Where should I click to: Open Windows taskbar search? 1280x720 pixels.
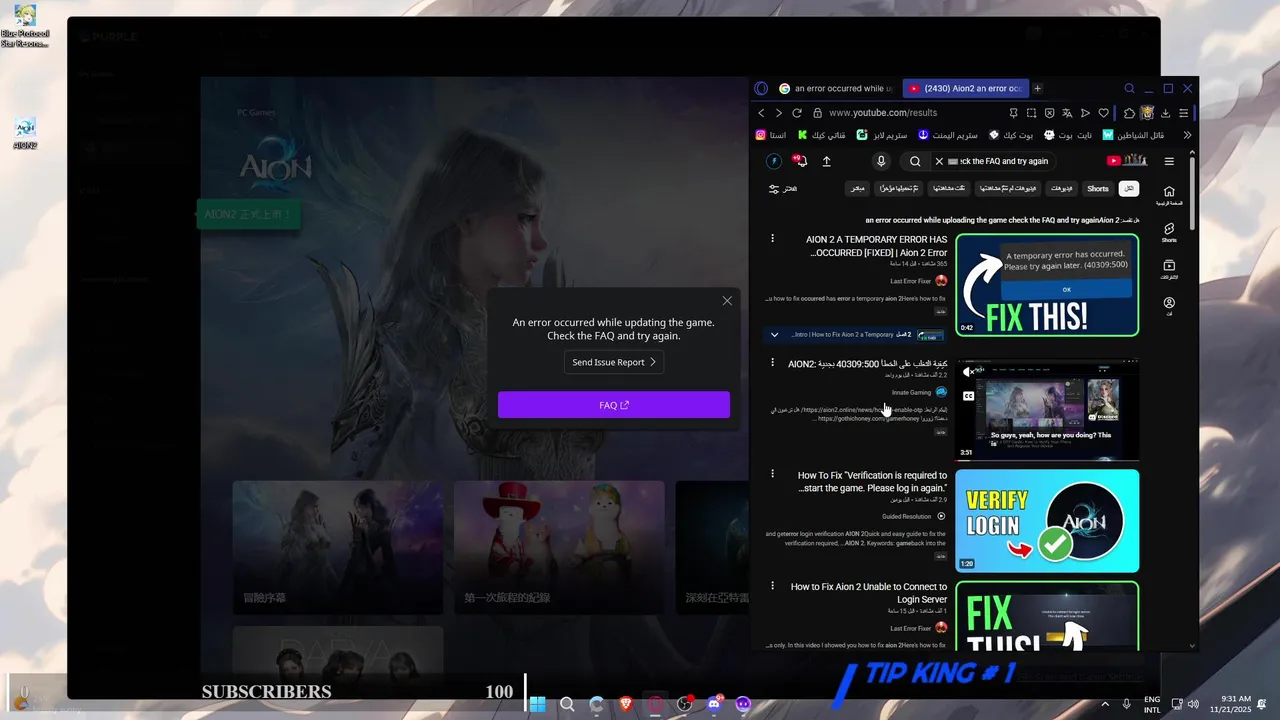[x=567, y=704]
